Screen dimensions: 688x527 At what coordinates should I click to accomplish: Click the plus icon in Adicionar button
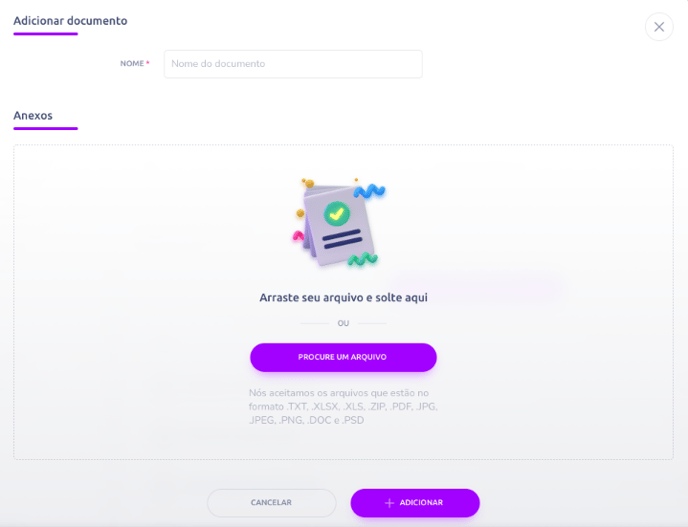coord(389,503)
